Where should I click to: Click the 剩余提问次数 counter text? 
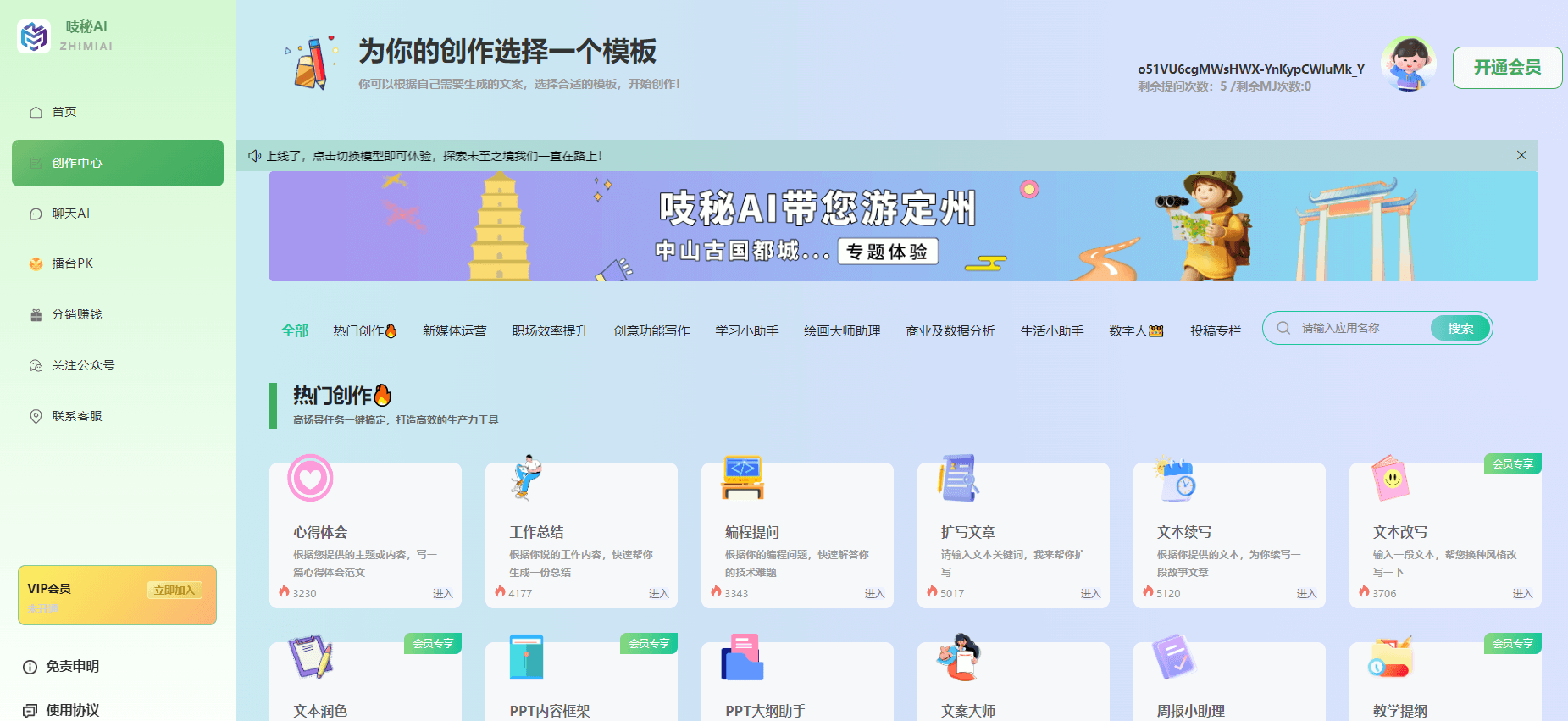click(1224, 86)
